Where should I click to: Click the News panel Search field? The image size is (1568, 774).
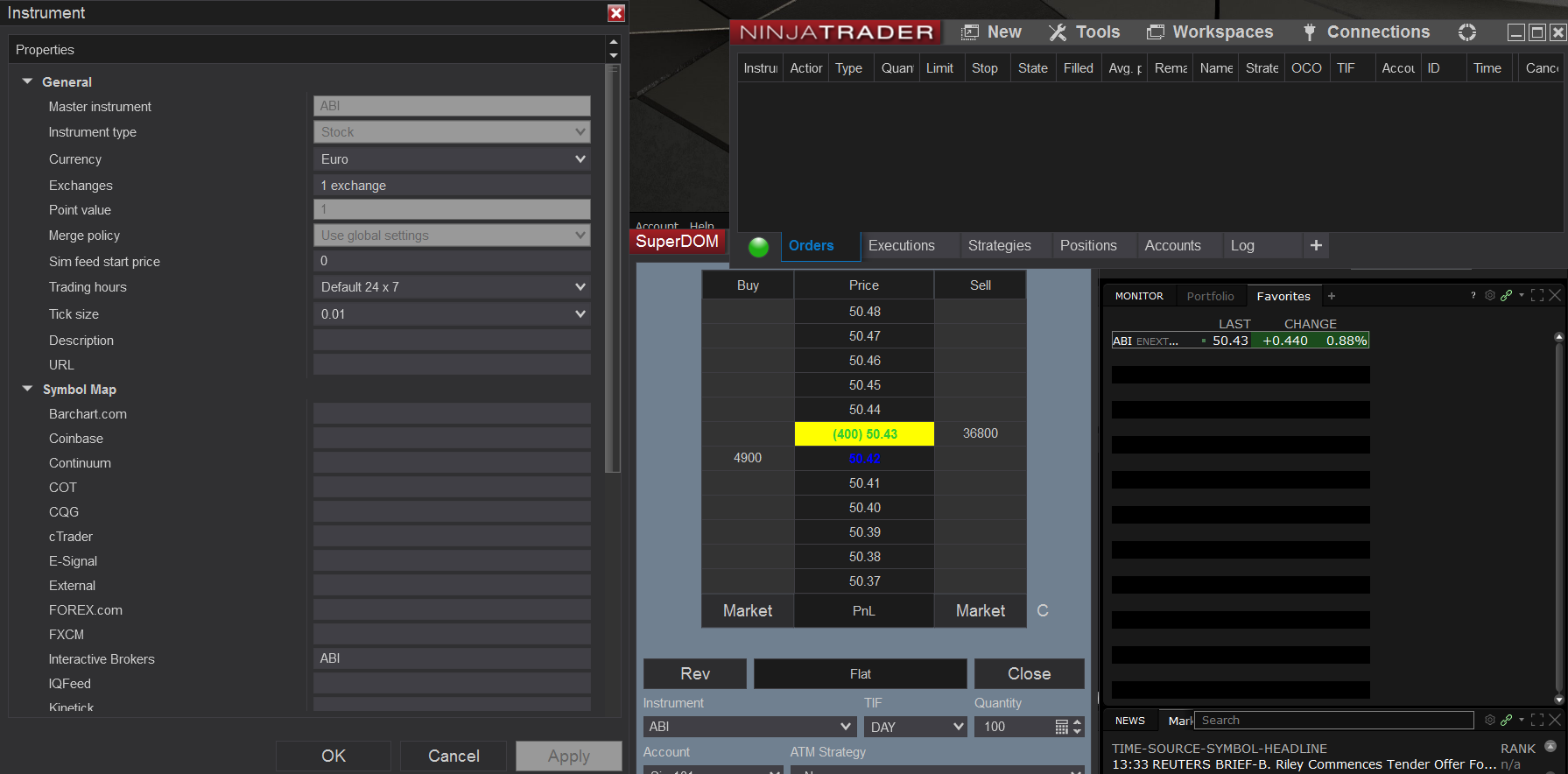[x=1334, y=720]
